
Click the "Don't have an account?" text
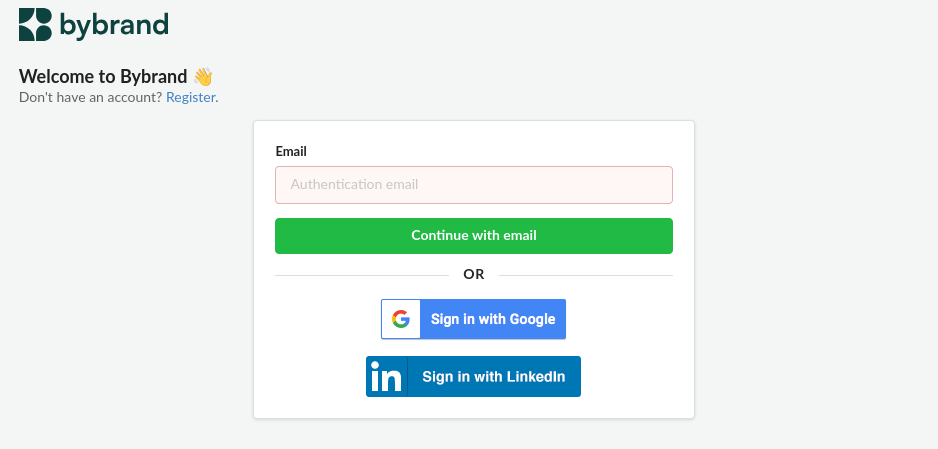[x=90, y=97]
